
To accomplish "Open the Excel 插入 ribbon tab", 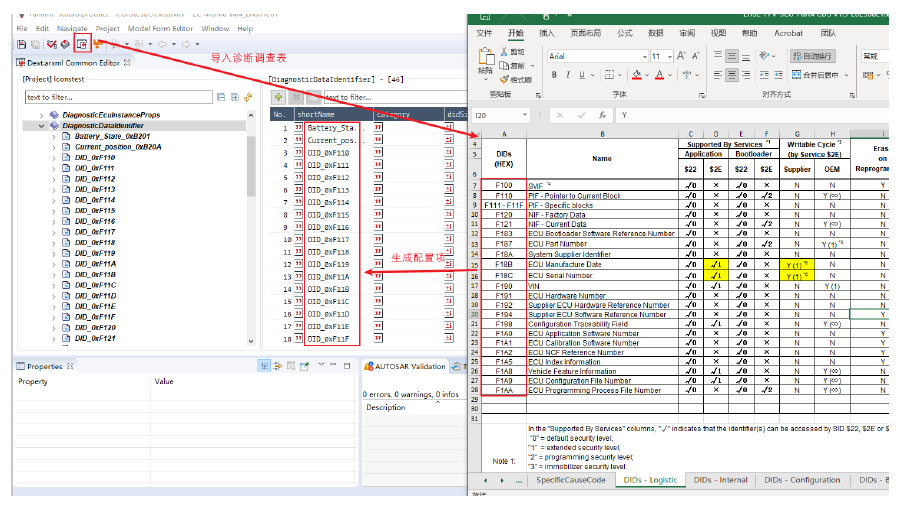I will 546,33.
